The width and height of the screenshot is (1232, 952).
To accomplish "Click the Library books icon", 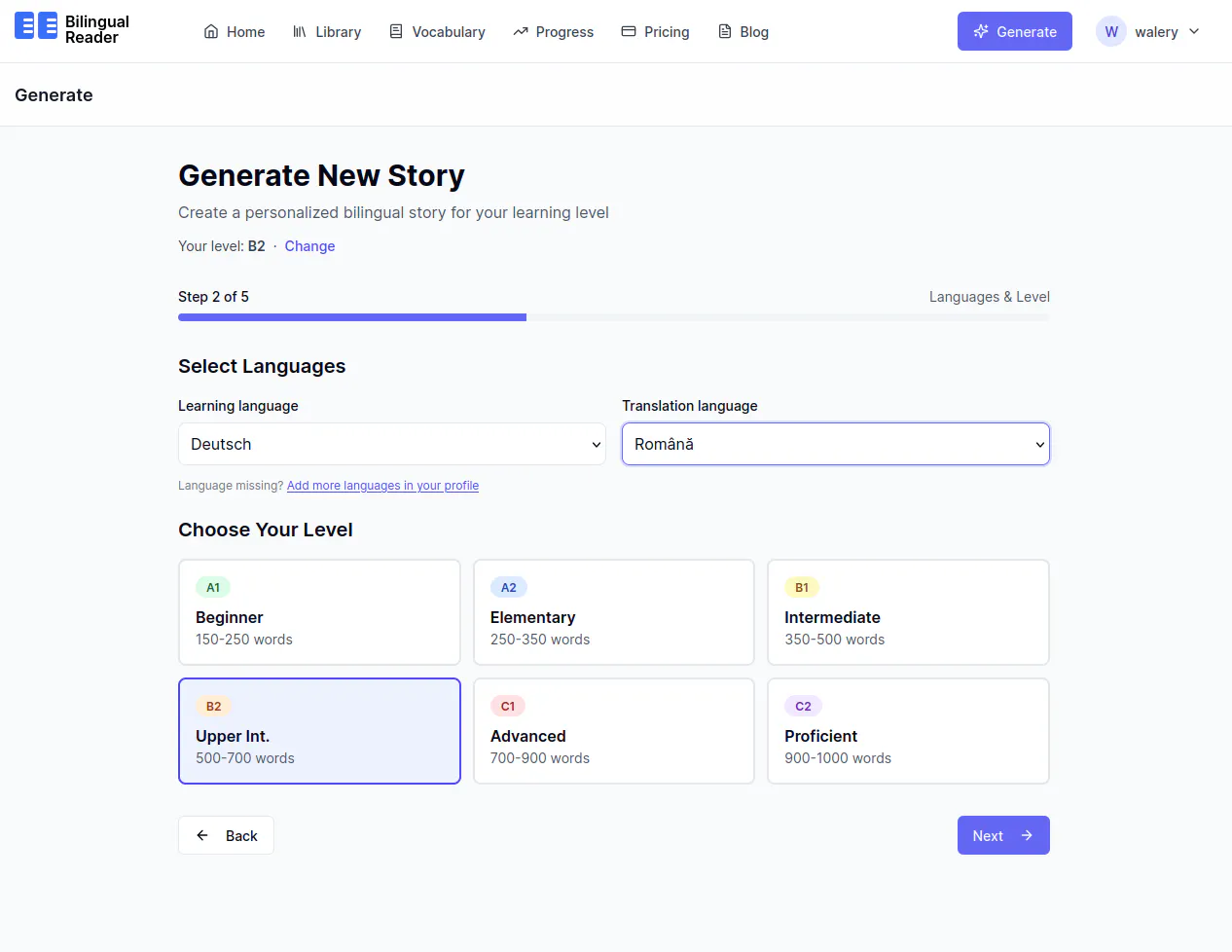I will pos(300,31).
